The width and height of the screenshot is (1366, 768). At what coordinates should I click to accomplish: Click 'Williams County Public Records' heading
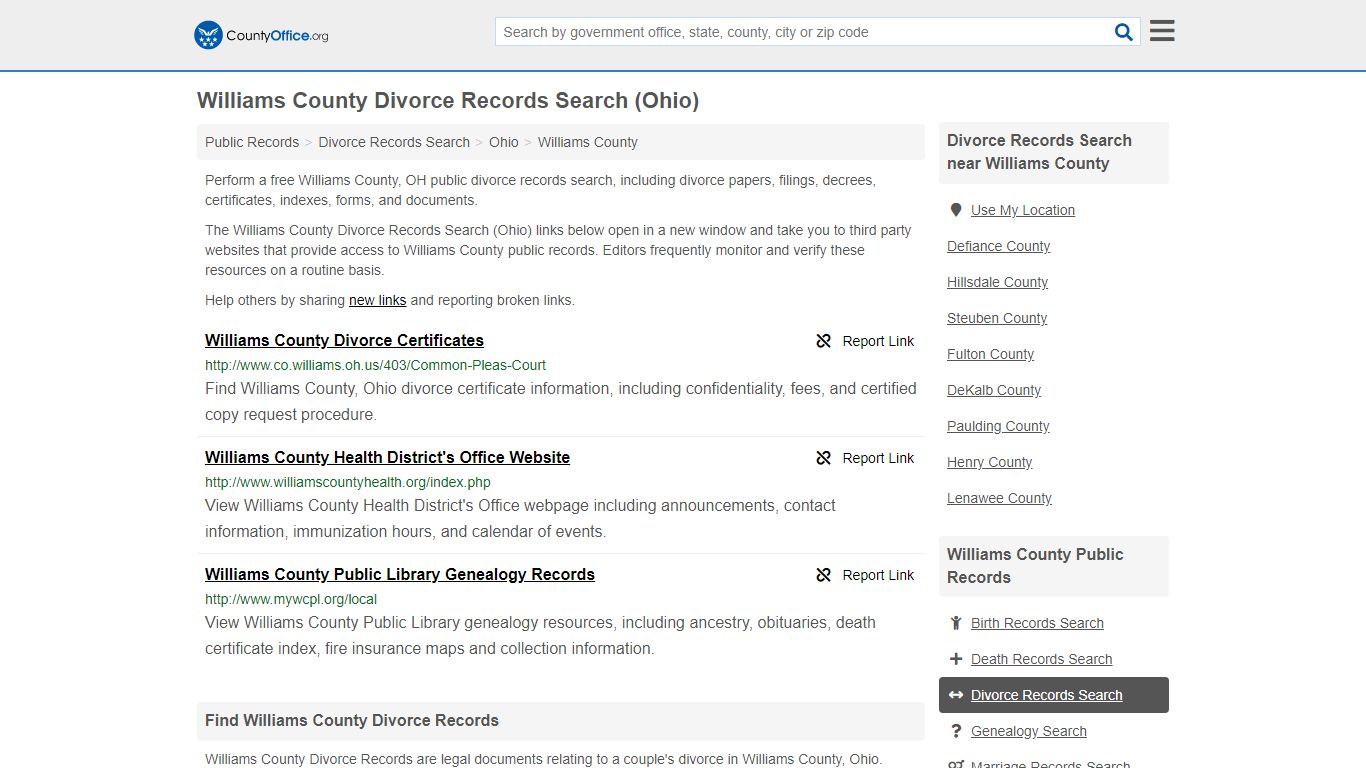1035,566
